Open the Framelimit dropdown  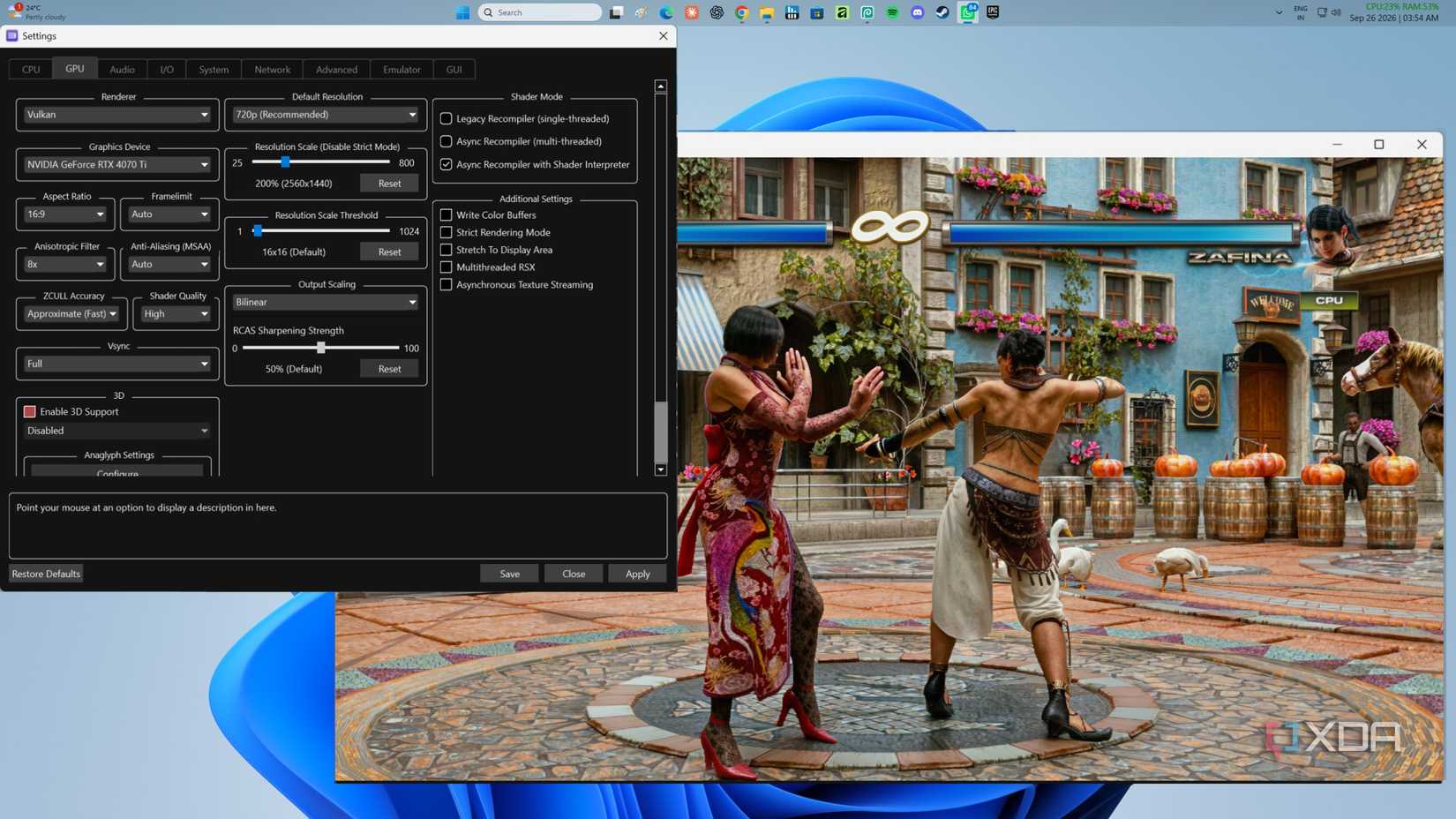(169, 214)
